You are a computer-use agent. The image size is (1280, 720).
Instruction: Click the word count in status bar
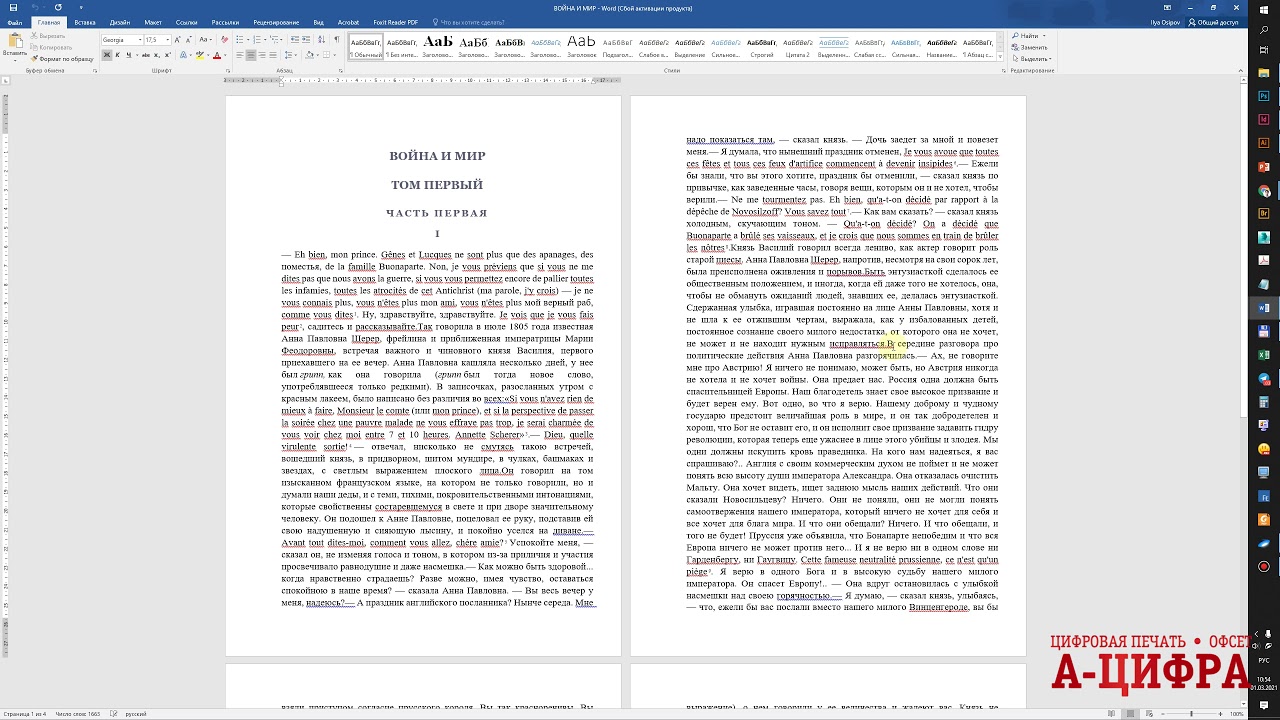[77, 713]
